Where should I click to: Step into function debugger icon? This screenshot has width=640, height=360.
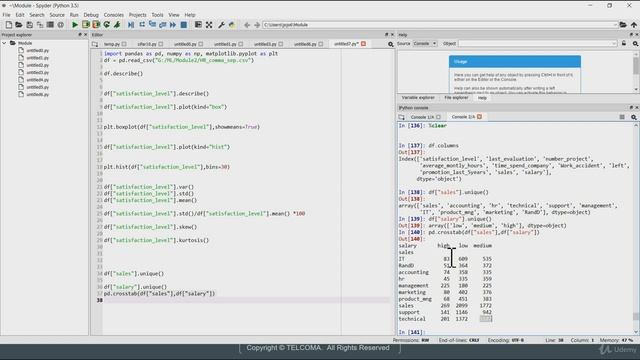pos(152,25)
